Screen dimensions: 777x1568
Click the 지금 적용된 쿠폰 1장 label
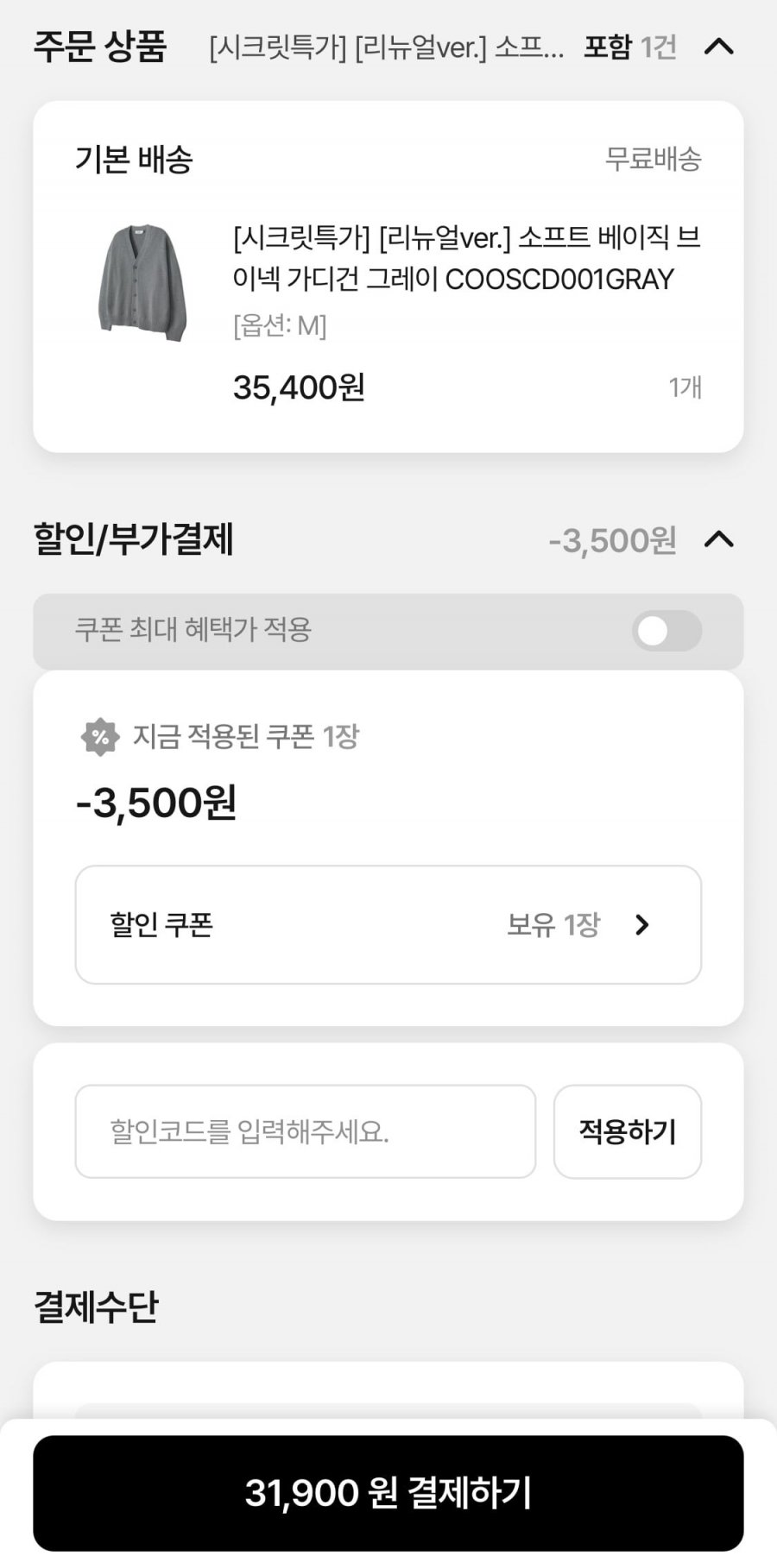[245, 737]
